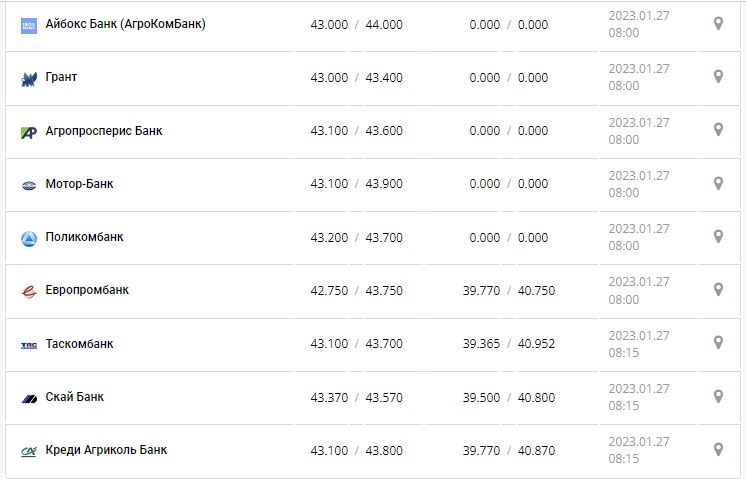The width and height of the screenshot is (746, 479).
Task: Click Скай Банк rate 43.370 / 43.570
Action: [x=356, y=397]
